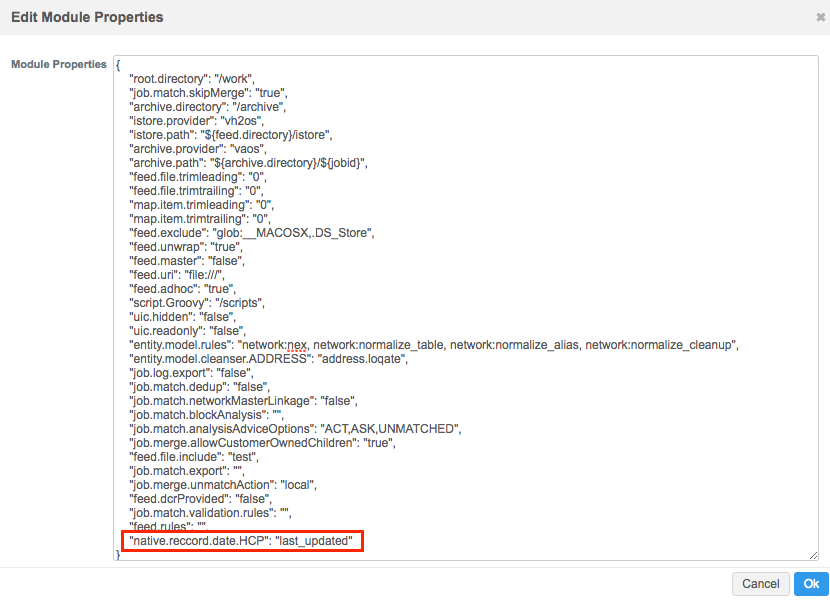Click the Ok button
The height and width of the screenshot is (600, 830).
811,584
